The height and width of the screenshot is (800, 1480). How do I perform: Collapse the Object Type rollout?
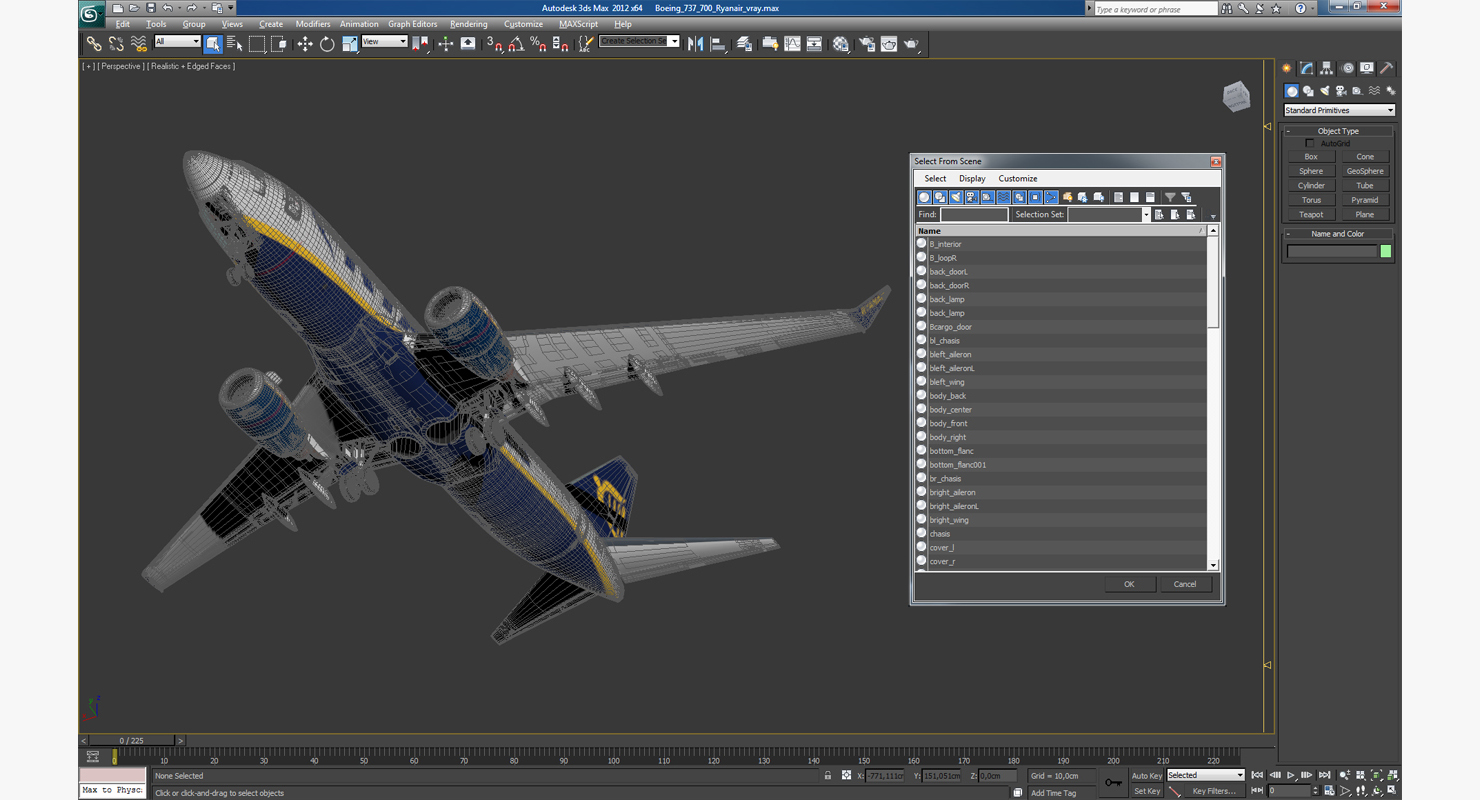point(1338,131)
